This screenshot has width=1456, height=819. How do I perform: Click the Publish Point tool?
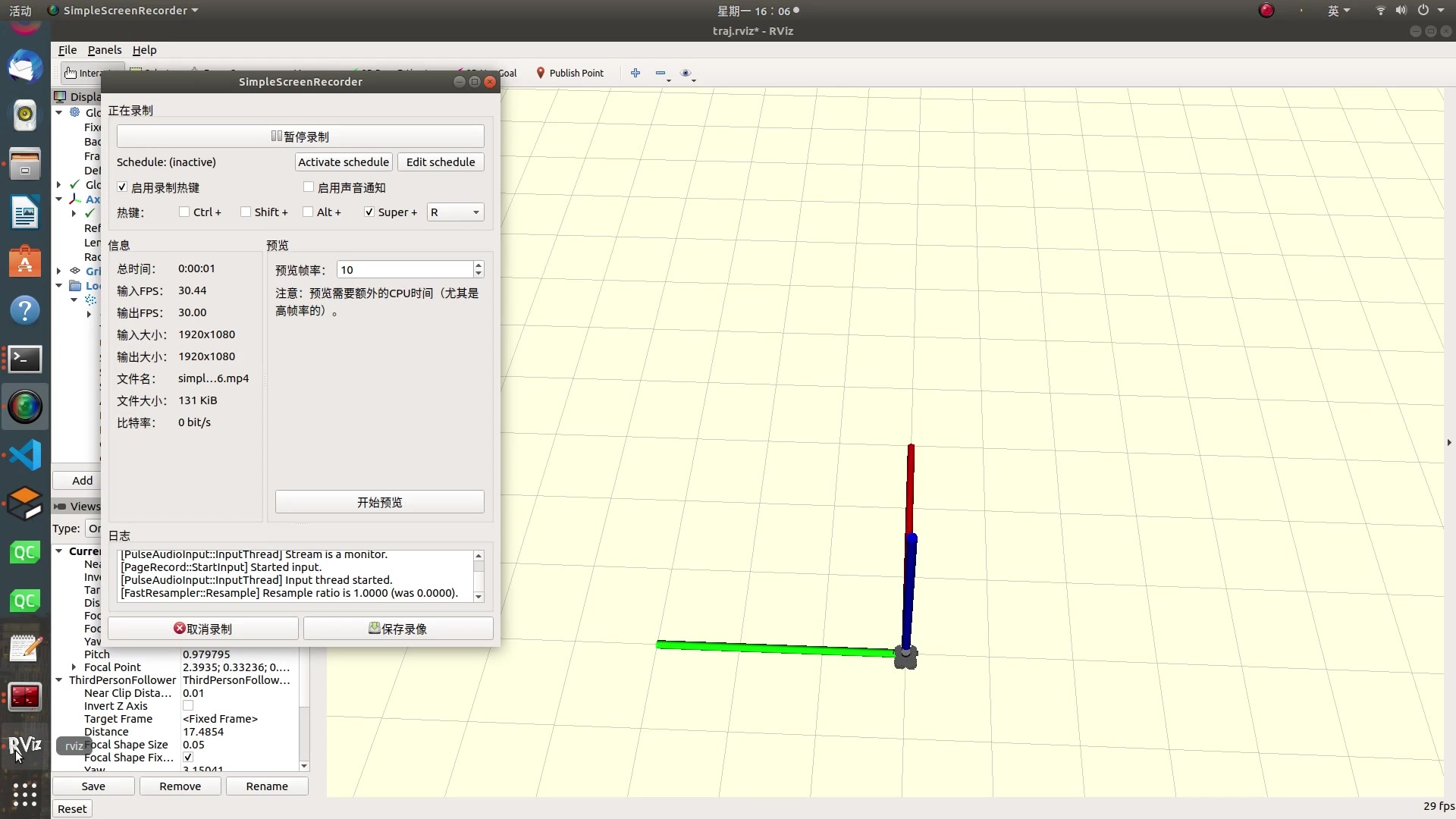[570, 73]
